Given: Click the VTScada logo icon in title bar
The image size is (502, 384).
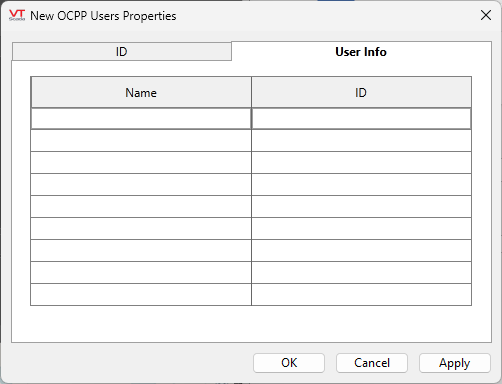Looking at the screenshot, I should [17, 15].
